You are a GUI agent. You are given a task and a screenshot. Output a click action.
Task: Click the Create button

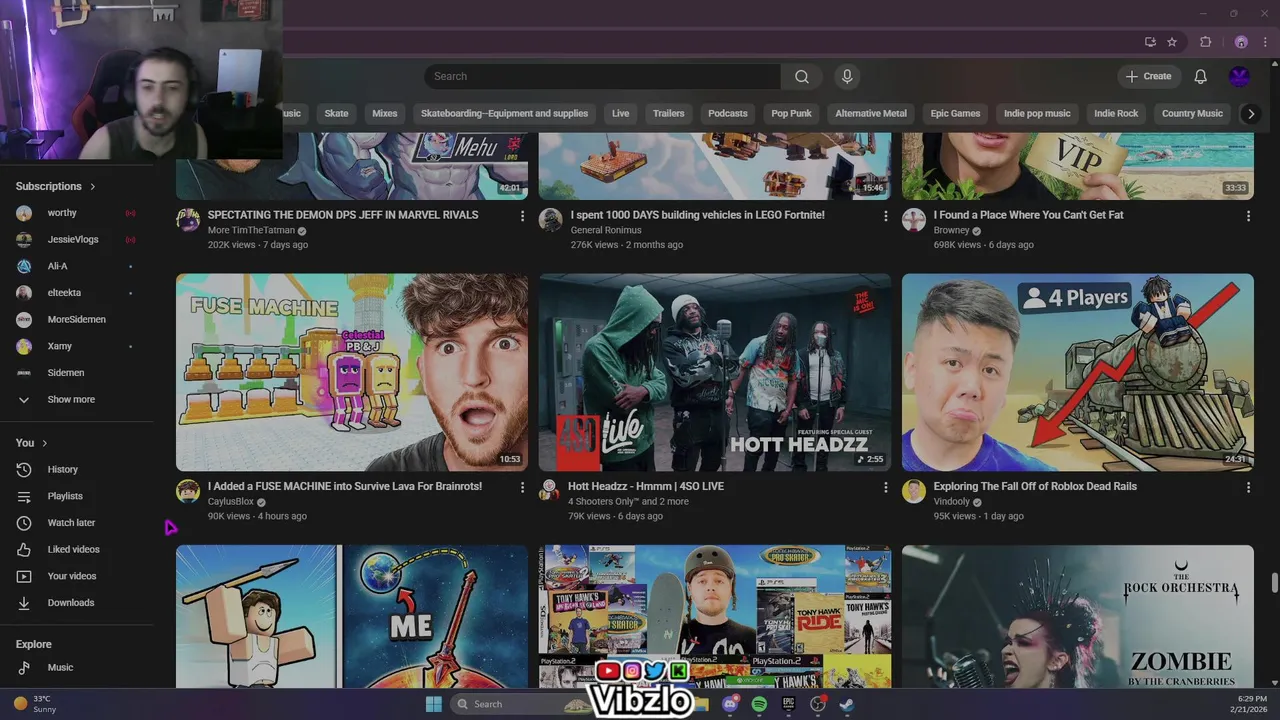[1148, 76]
